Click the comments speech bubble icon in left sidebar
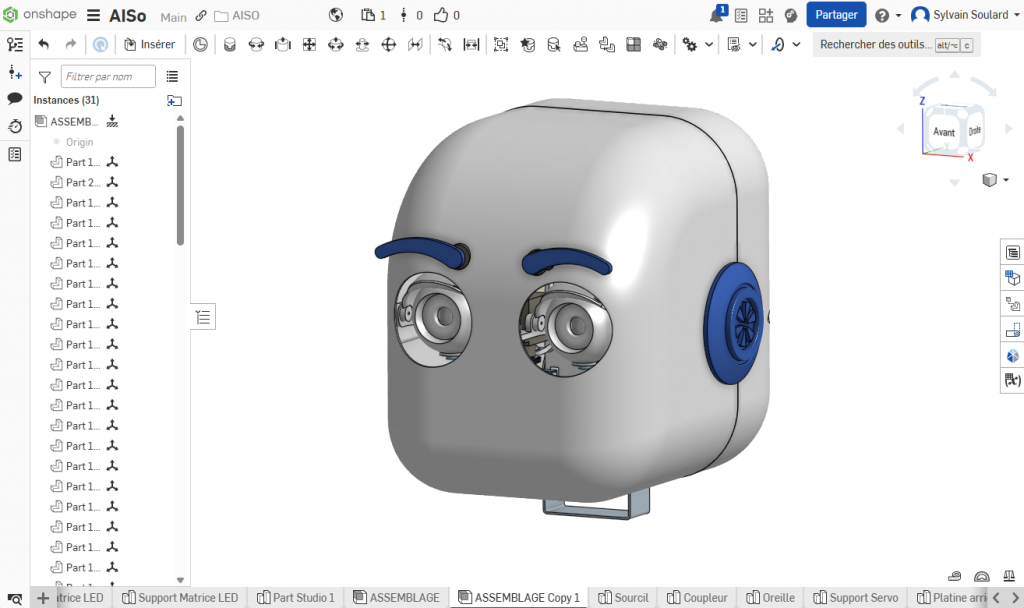 coord(15,98)
